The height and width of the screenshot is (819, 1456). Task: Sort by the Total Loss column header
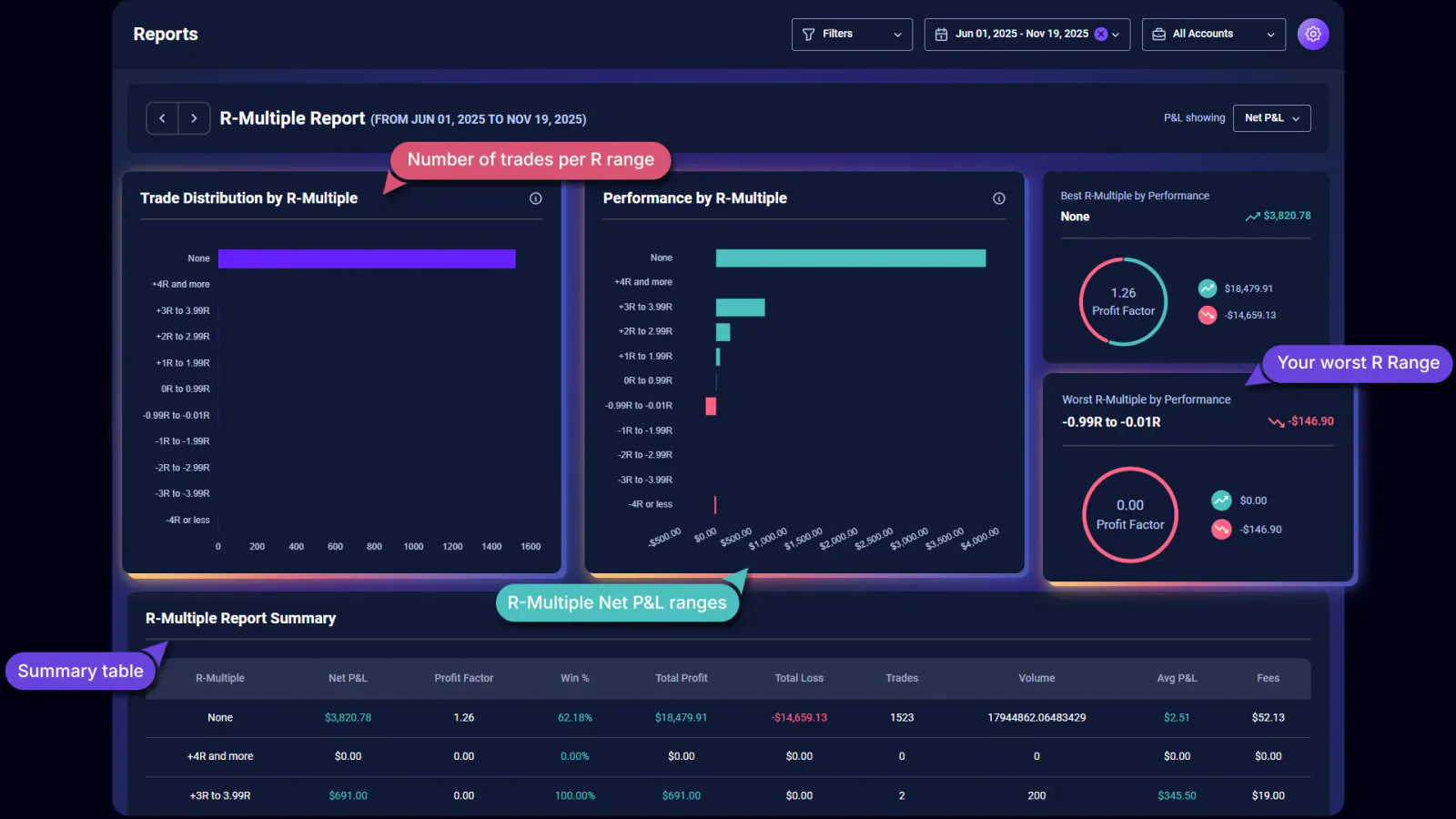click(x=799, y=678)
